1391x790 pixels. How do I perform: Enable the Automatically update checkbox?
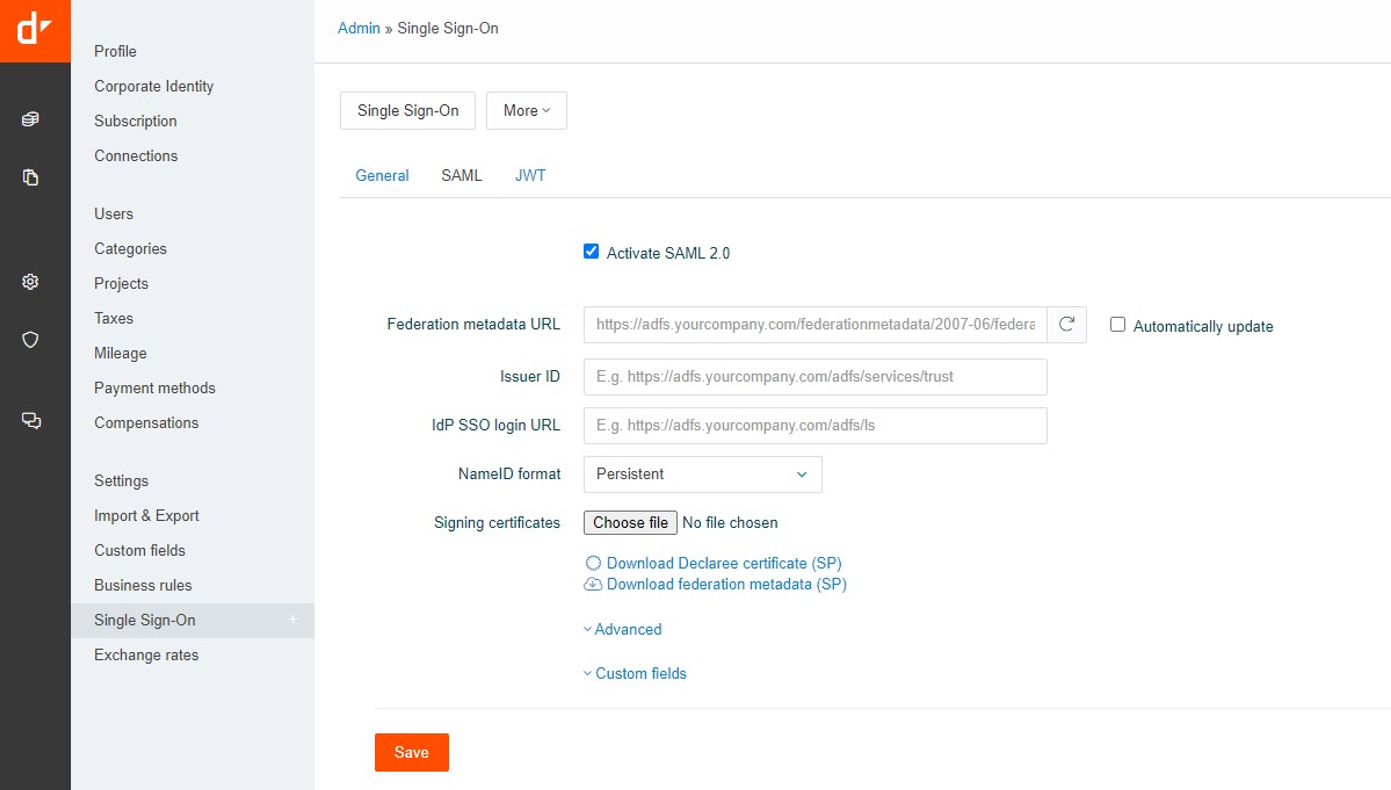(1118, 325)
